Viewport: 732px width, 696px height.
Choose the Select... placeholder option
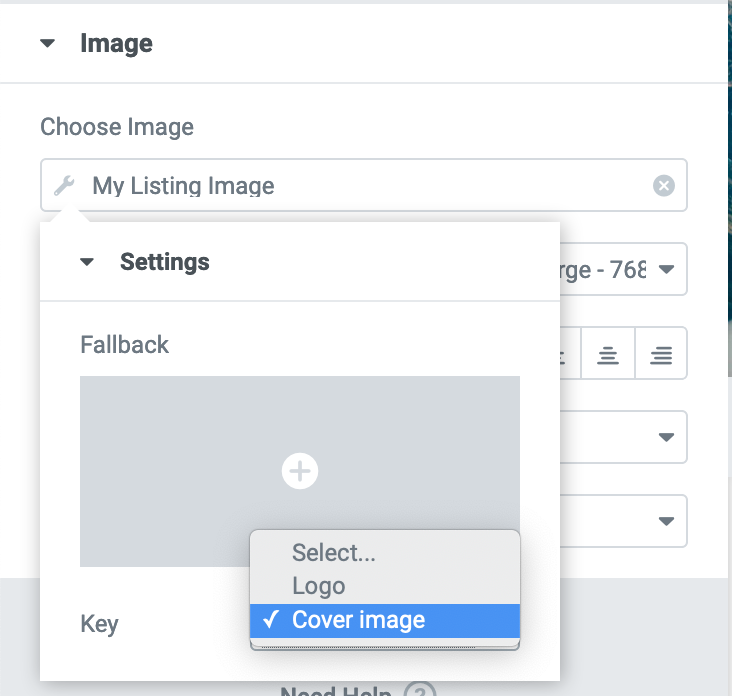(385, 552)
